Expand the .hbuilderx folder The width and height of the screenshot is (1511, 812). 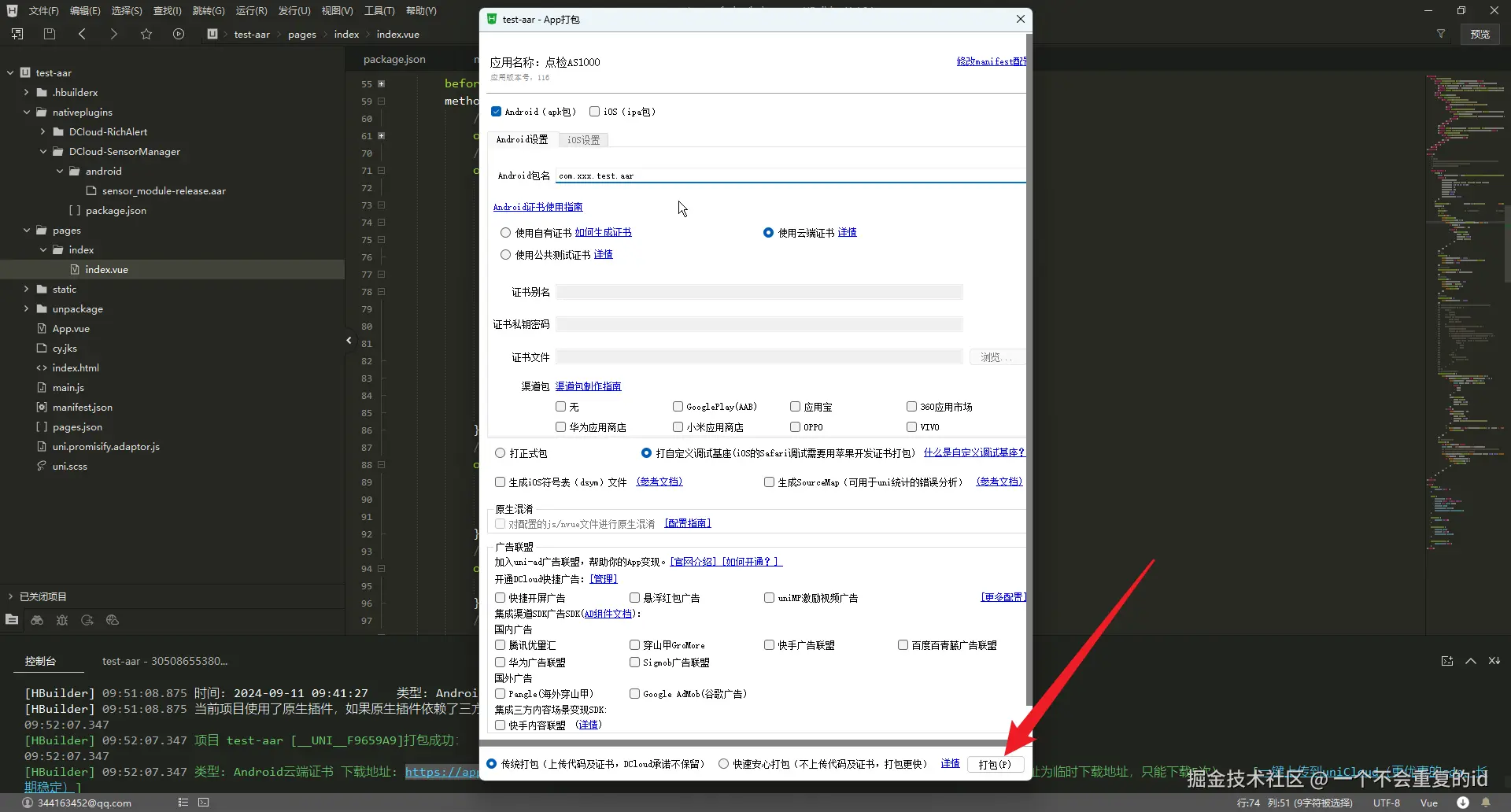[x=26, y=92]
